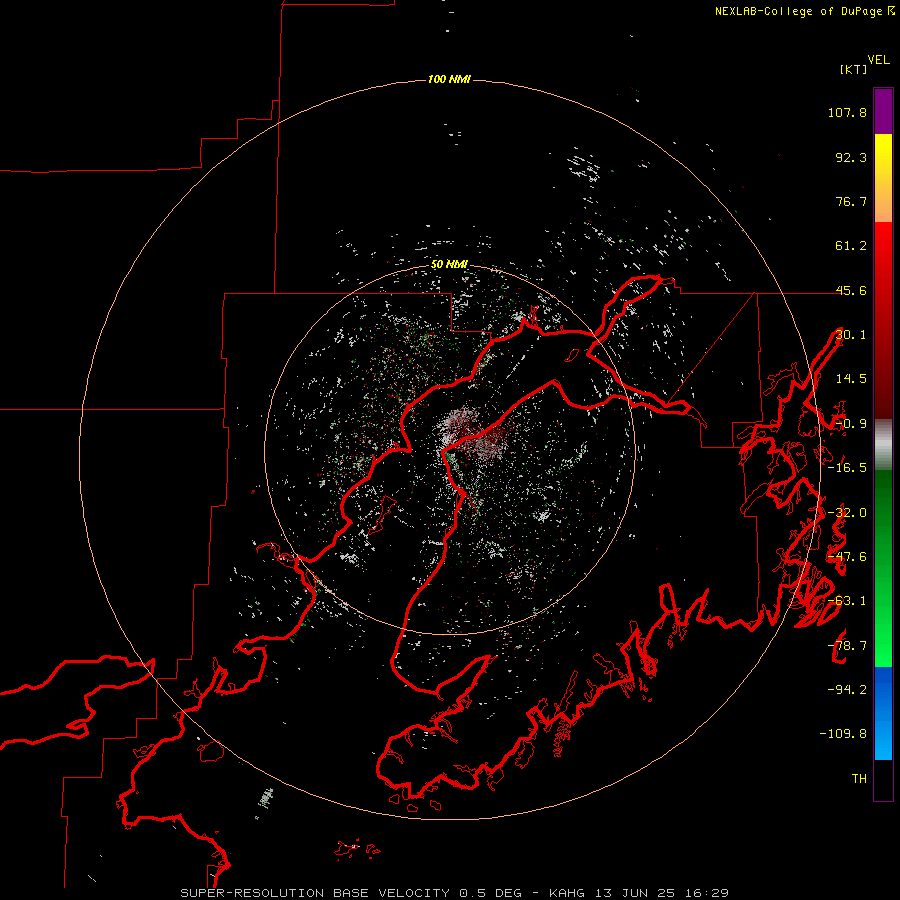Click the -0.9 scale value
The image size is (900, 900).
coord(851,424)
